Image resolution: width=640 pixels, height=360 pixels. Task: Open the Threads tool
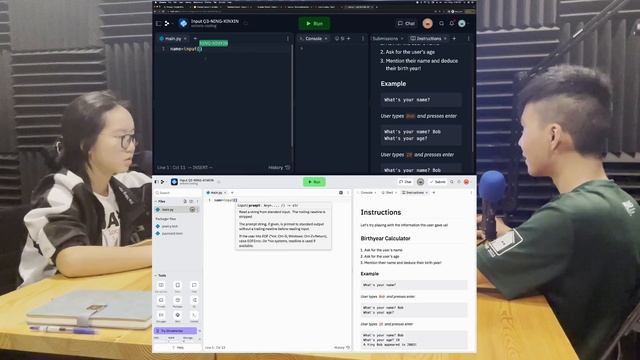161,301
